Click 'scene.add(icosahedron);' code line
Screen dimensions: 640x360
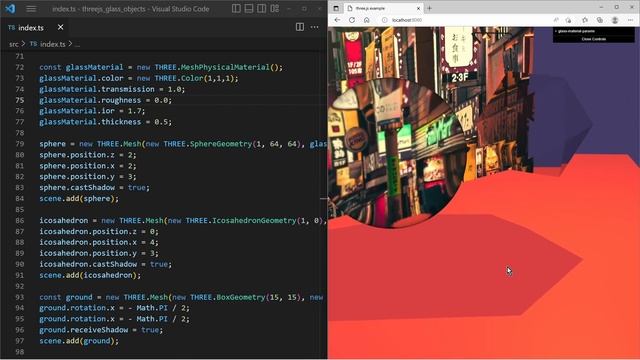(x=90, y=275)
